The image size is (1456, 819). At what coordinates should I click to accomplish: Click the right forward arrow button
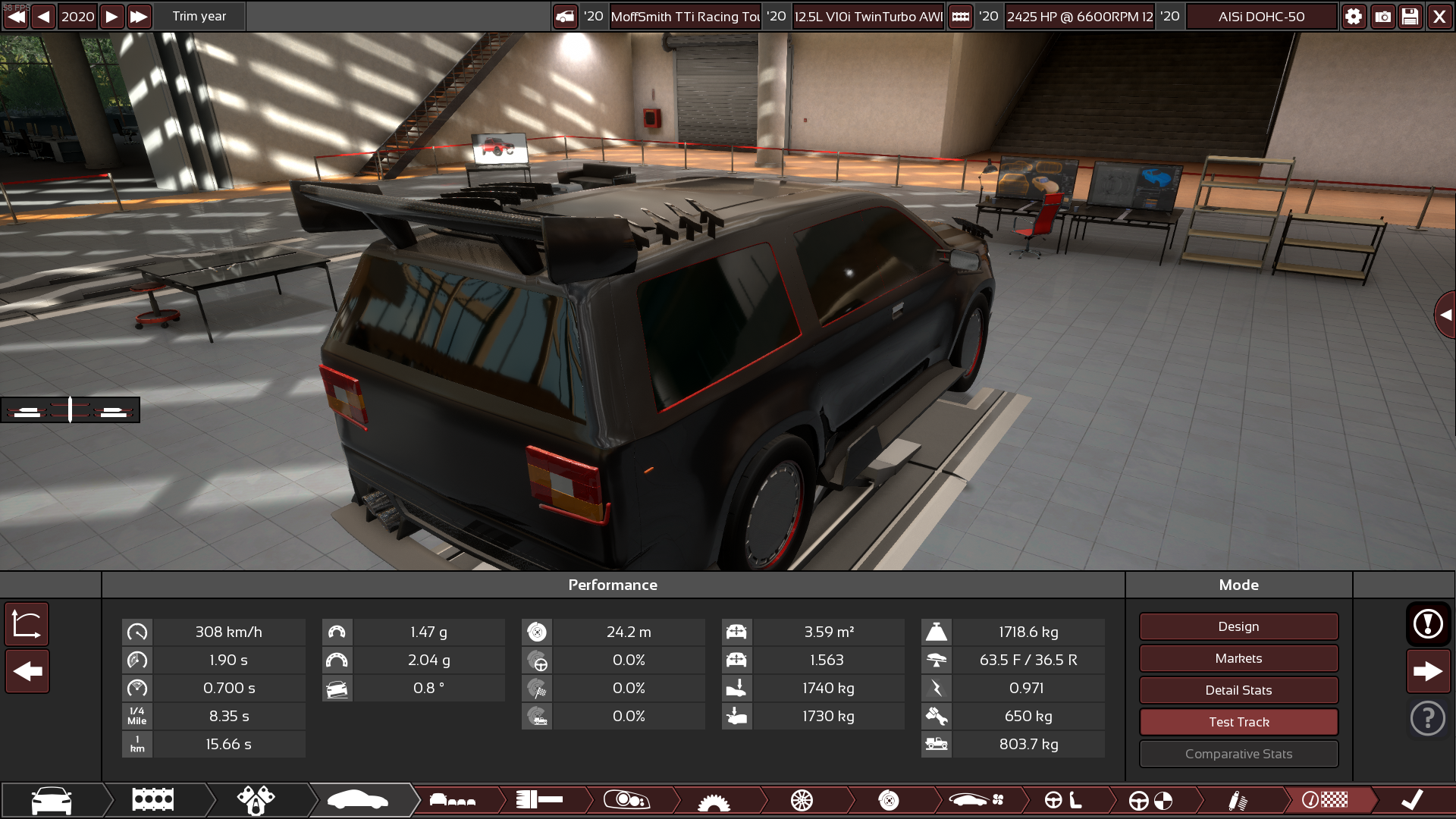(1428, 671)
